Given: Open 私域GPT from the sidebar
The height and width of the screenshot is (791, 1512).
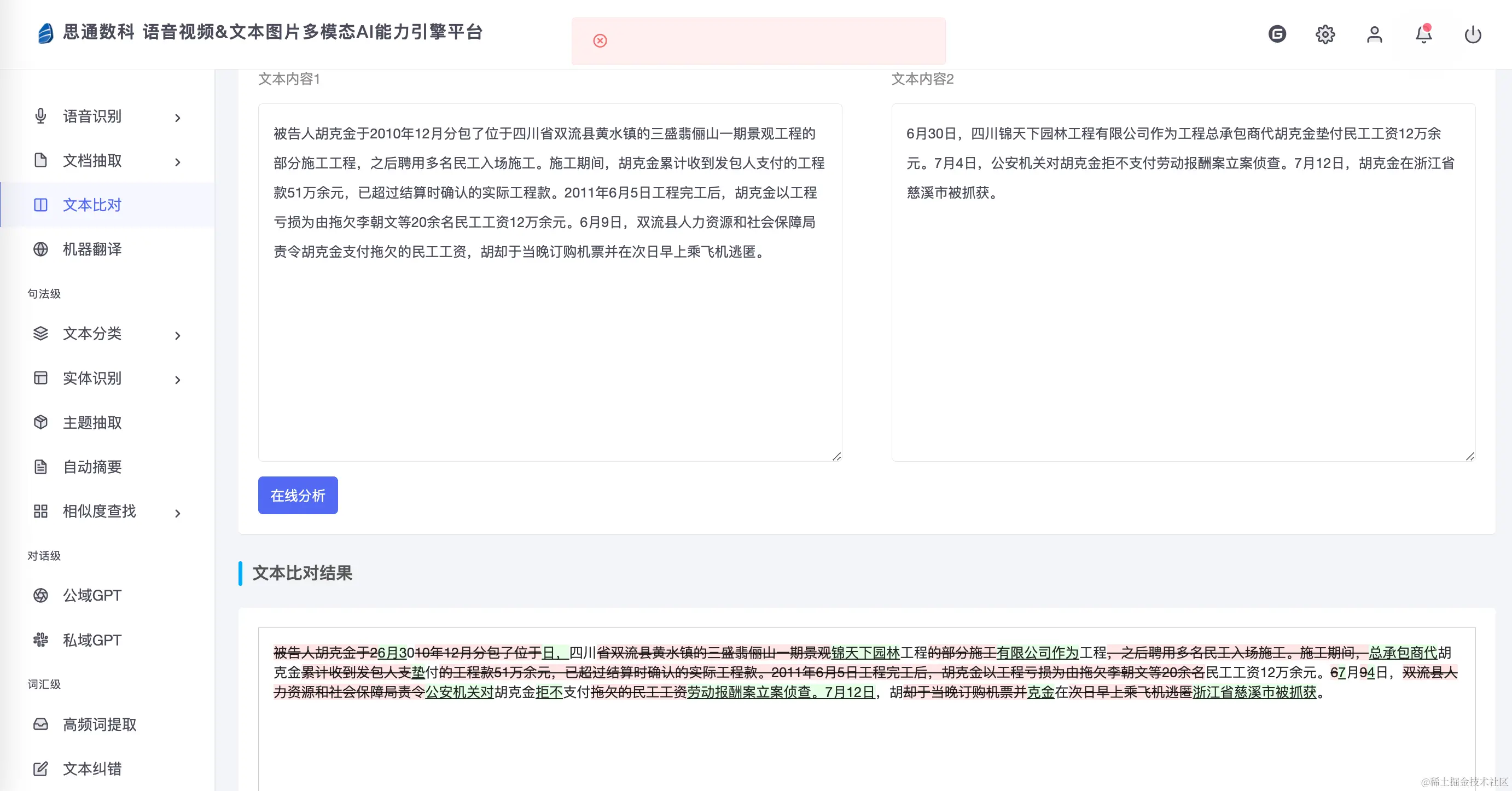Looking at the screenshot, I should (x=91, y=639).
